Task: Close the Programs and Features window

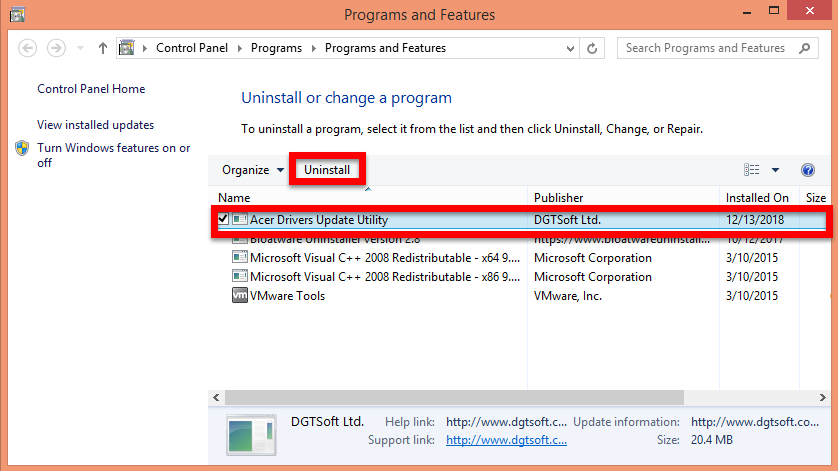Action: pos(810,11)
